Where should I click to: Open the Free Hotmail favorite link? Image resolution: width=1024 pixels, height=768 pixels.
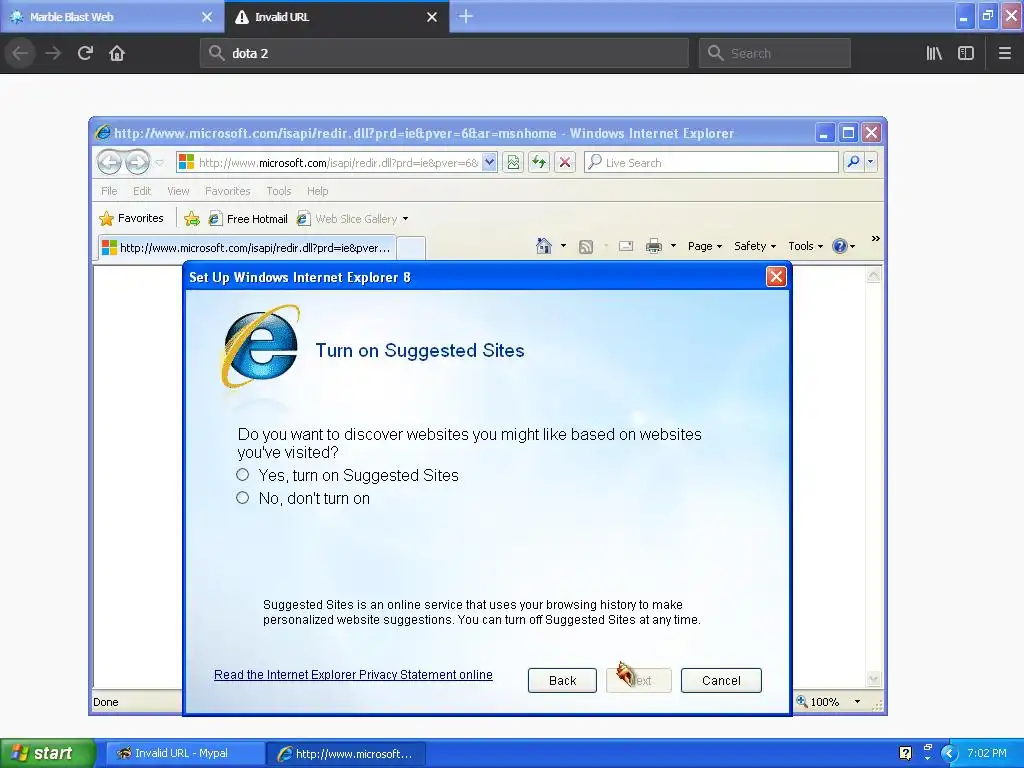point(248,219)
